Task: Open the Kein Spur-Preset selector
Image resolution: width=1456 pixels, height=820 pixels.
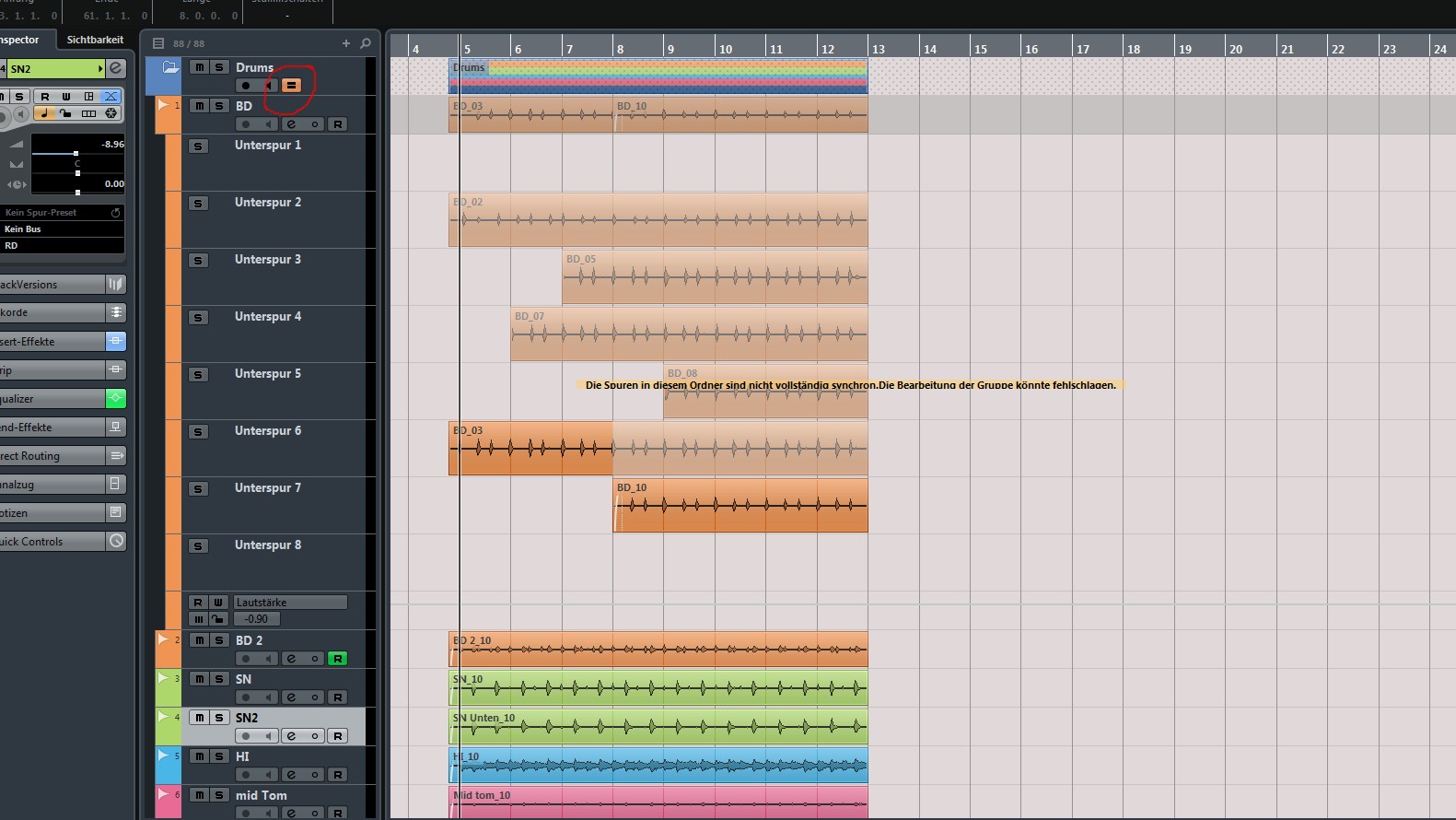Action: click(x=63, y=213)
